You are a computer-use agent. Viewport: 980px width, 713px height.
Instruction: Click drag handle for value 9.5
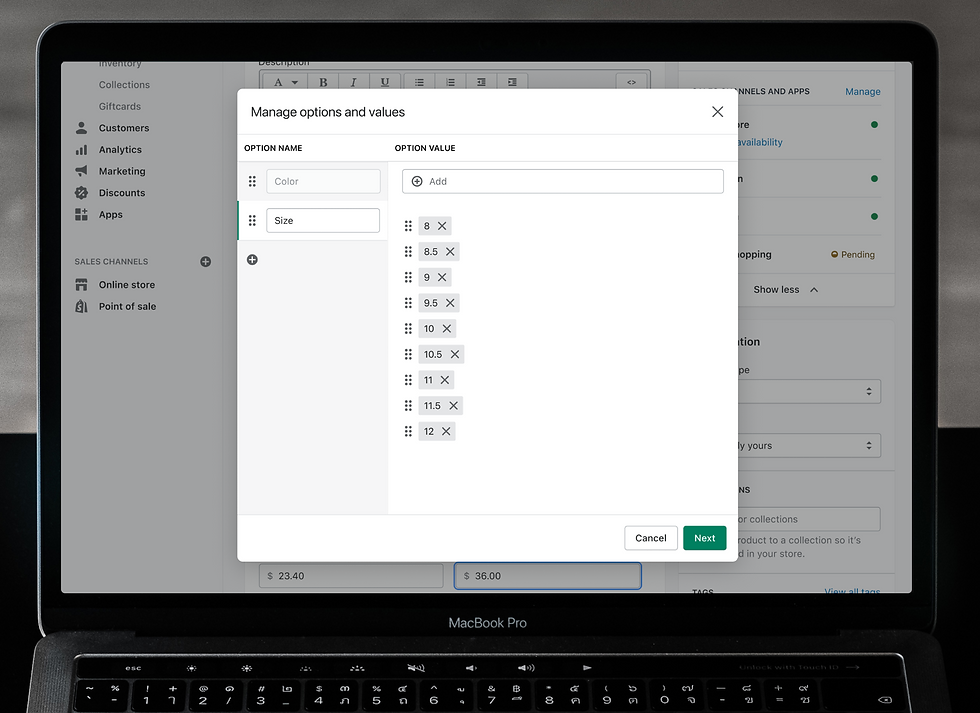[x=408, y=302]
